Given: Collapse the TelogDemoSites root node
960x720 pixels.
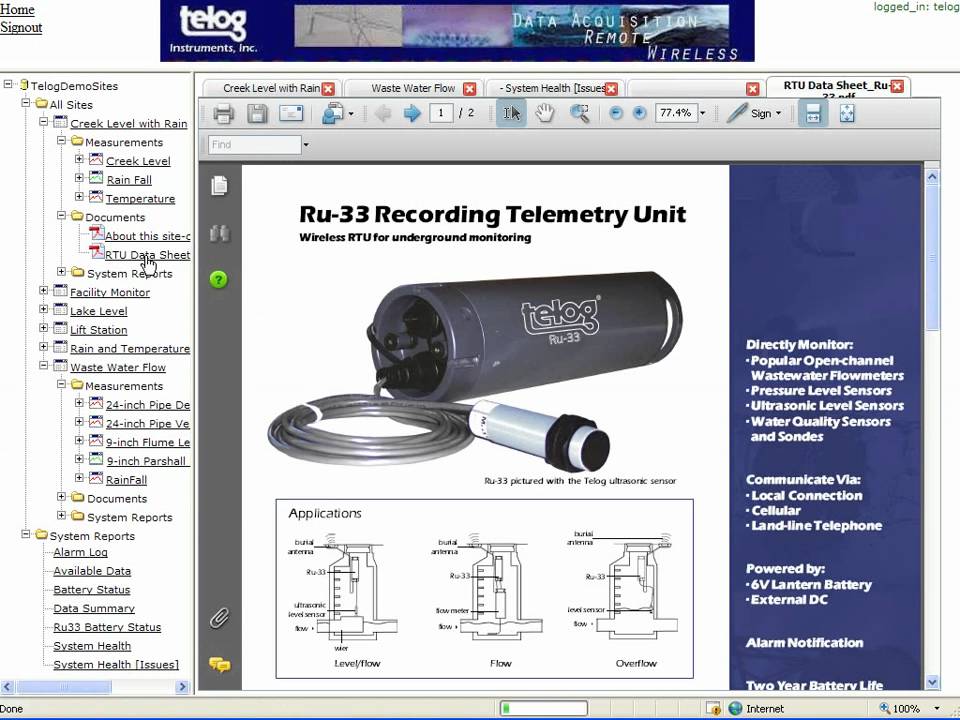Looking at the screenshot, I should (x=8, y=84).
